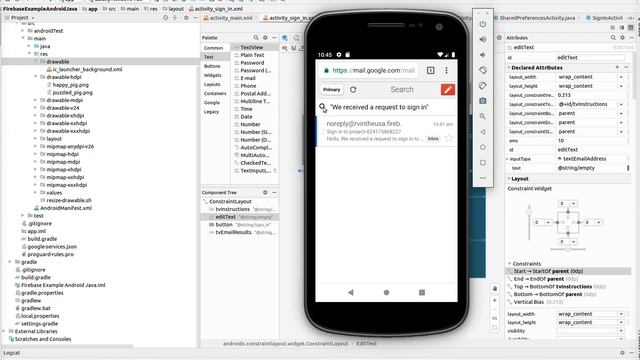The image size is (640, 360).
Task: Open emulator extended controls three dots
Action: tap(483, 178)
